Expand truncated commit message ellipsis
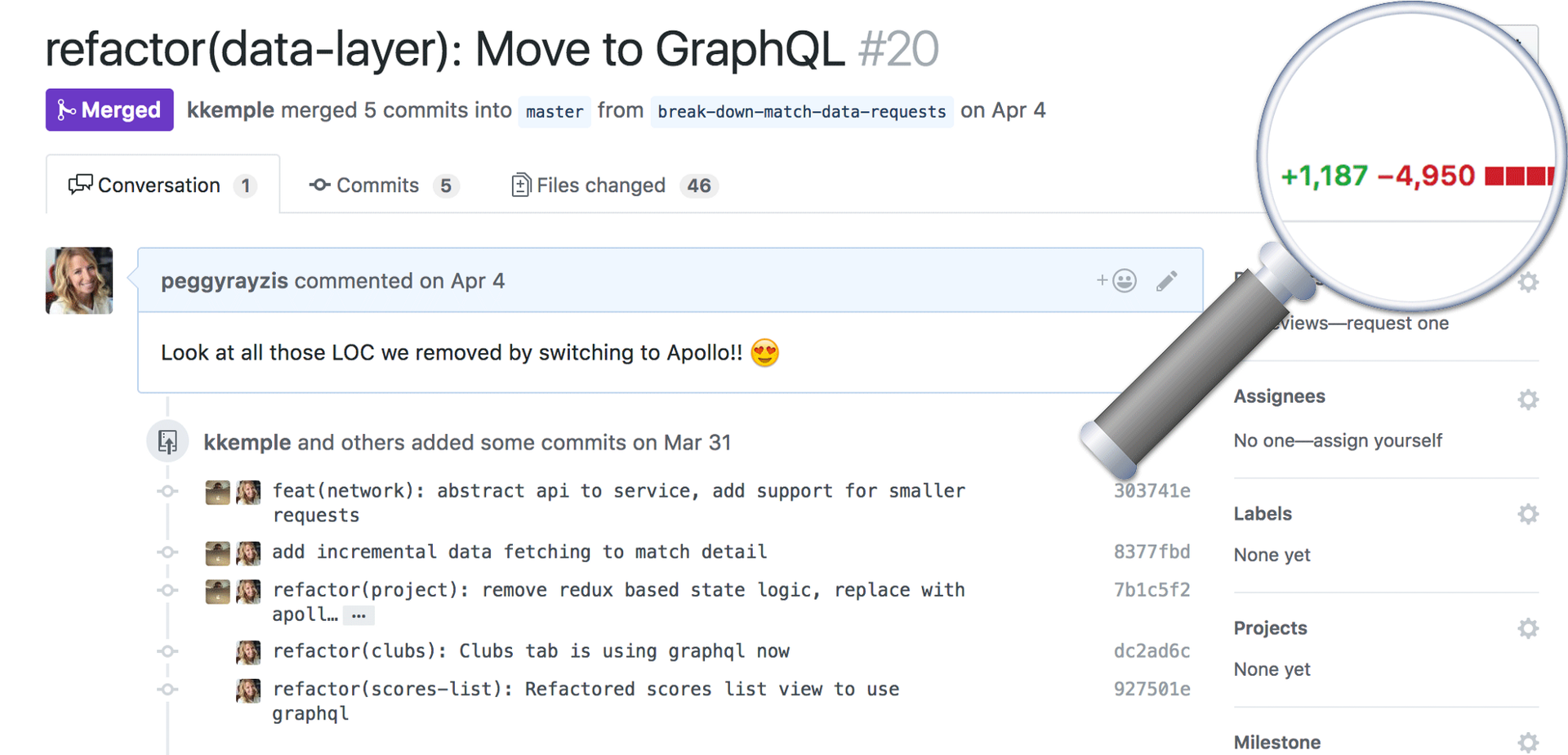 [358, 615]
